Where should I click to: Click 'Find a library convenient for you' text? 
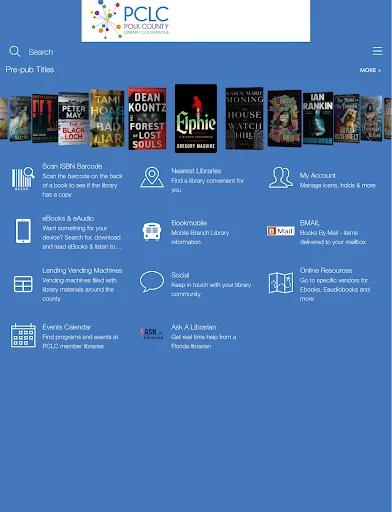(207, 185)
